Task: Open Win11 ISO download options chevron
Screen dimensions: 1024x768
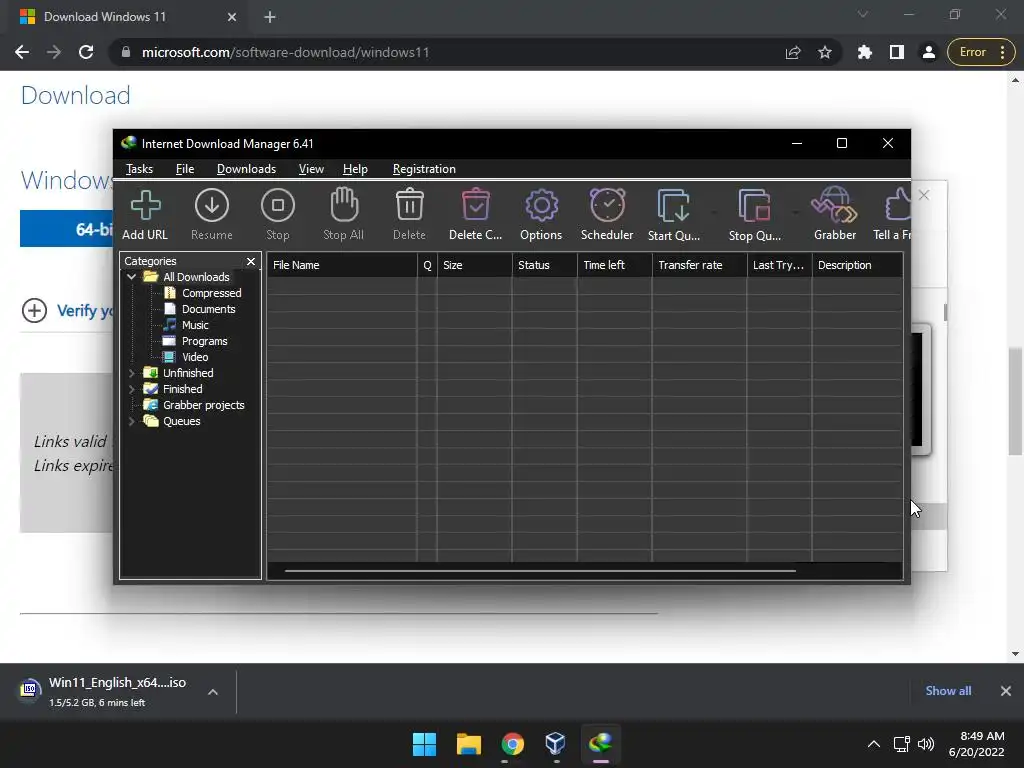Action: (x=213, y=692)
